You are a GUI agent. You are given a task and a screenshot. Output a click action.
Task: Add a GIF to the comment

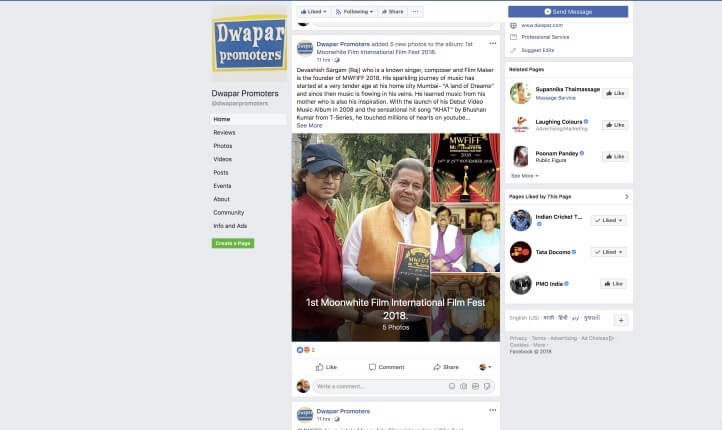click(x=475, y=386)
